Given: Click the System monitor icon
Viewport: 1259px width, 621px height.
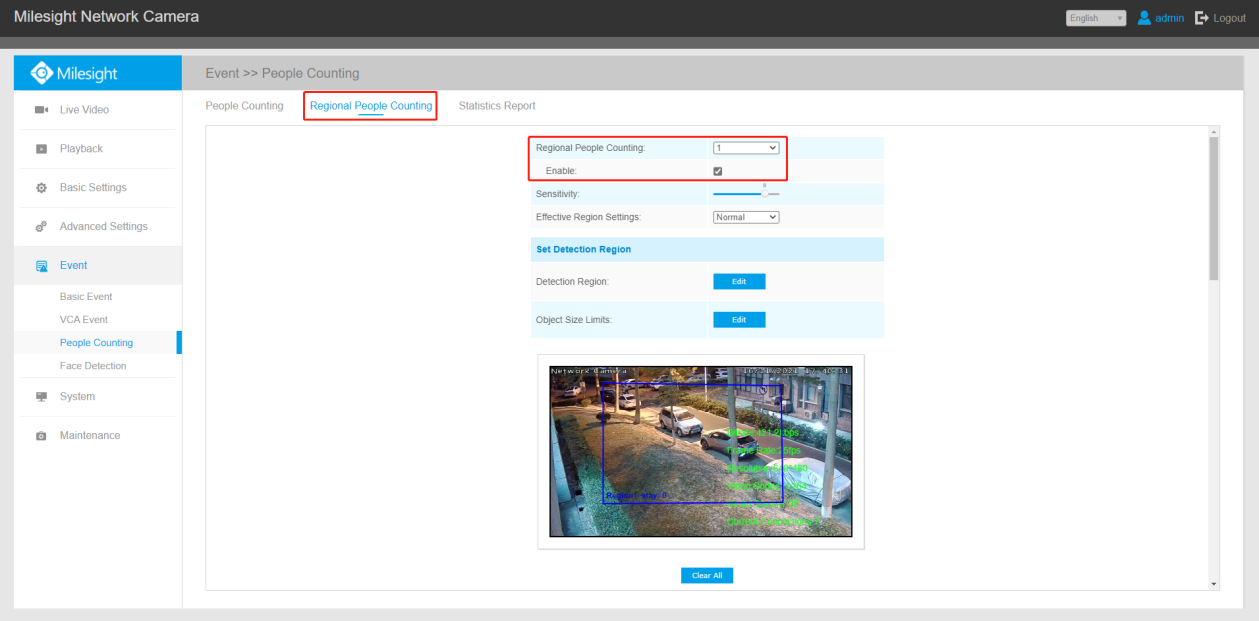Looking at the screenshot, I should pos(41,397).
